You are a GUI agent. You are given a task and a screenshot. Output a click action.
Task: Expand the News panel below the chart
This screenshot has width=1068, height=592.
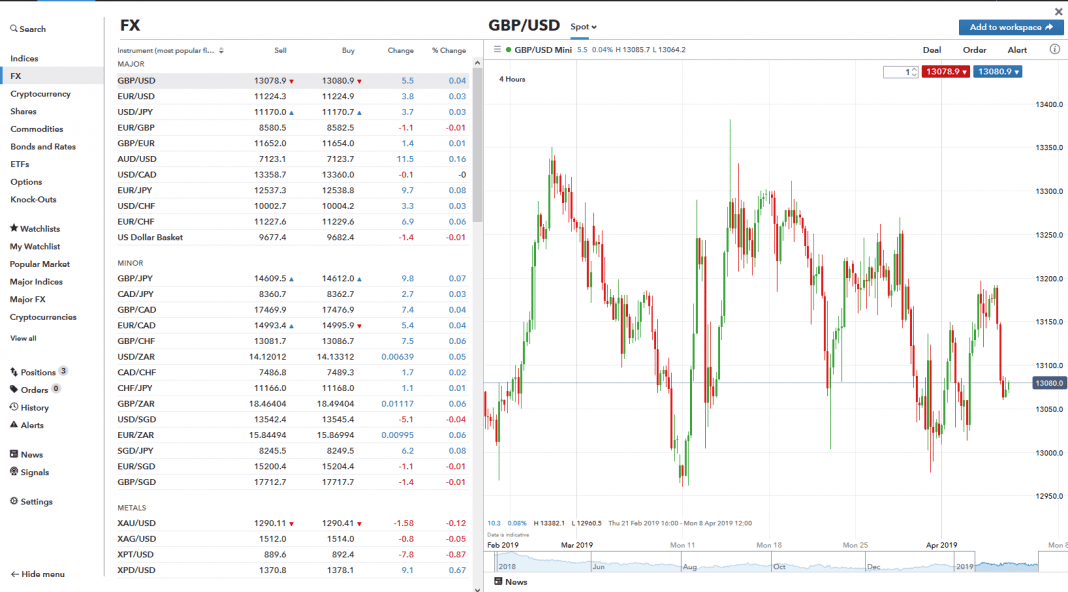pyautogui.click(x=511, y=582)
